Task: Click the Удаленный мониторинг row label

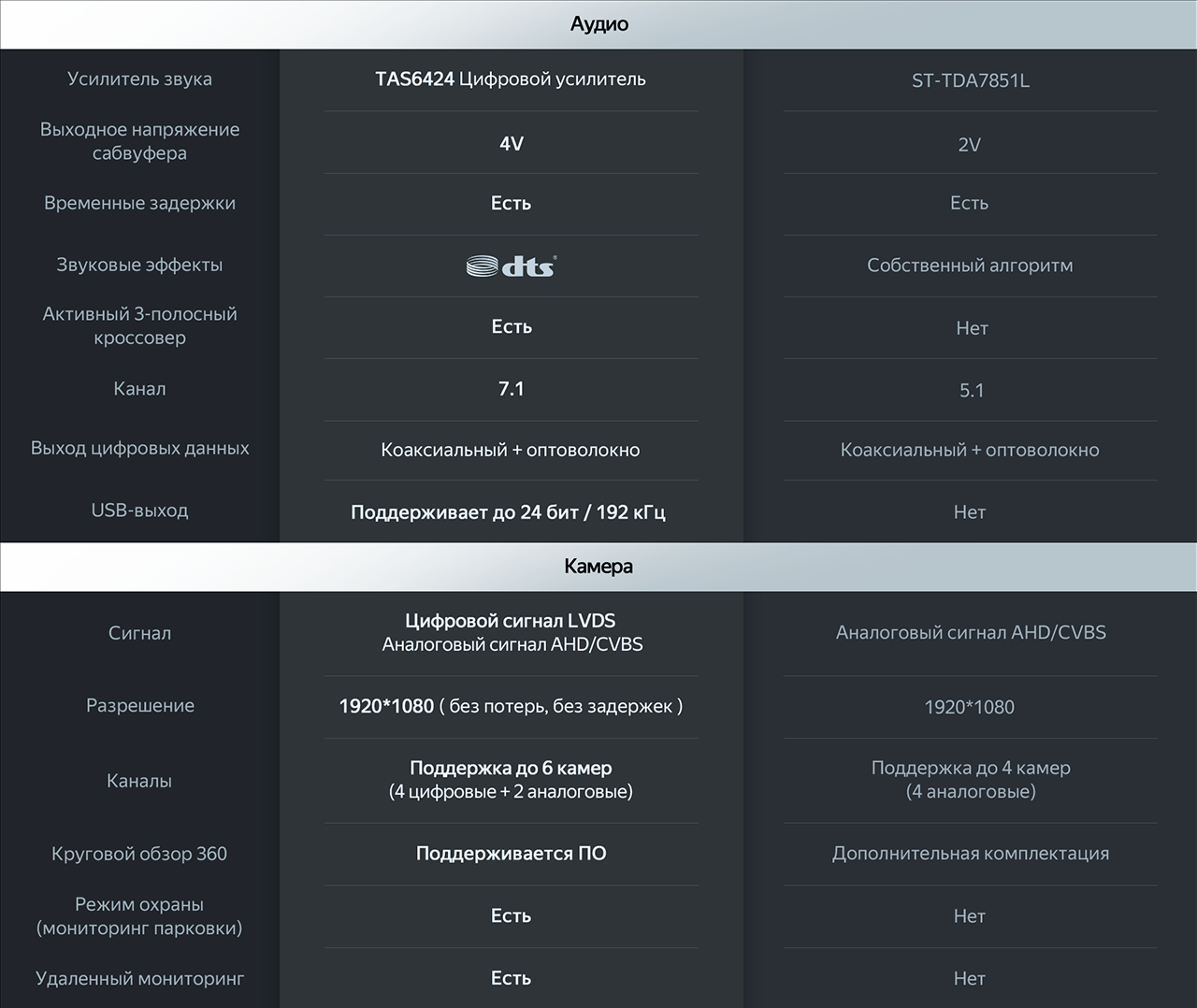Action: pyautogui.click(x=139, y=979)
